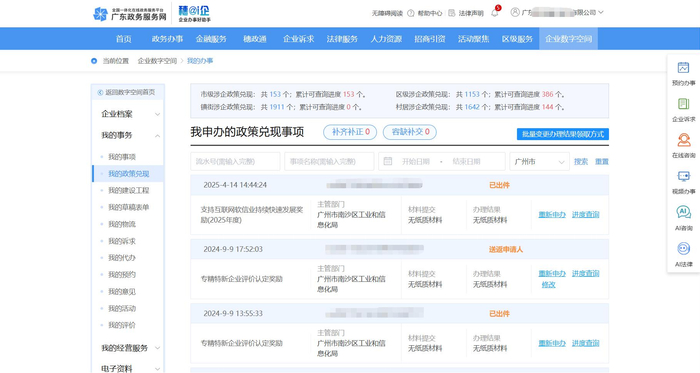The image size is (700, 373).
Task: Open 我的诉求 in the sidebar
Action: click(x=122, y=241)
